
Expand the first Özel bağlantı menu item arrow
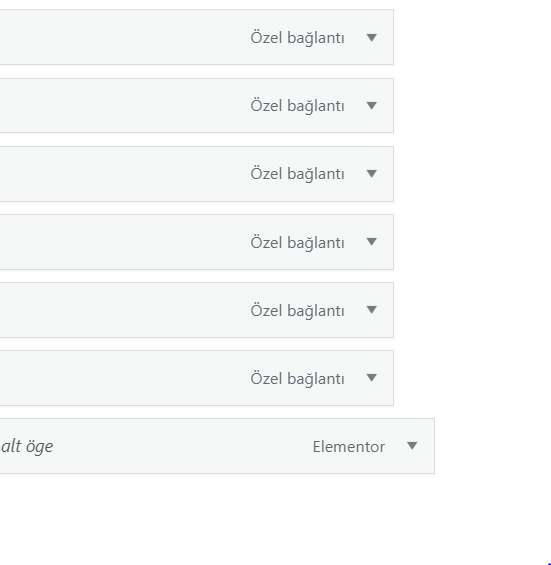pos(372,37)
